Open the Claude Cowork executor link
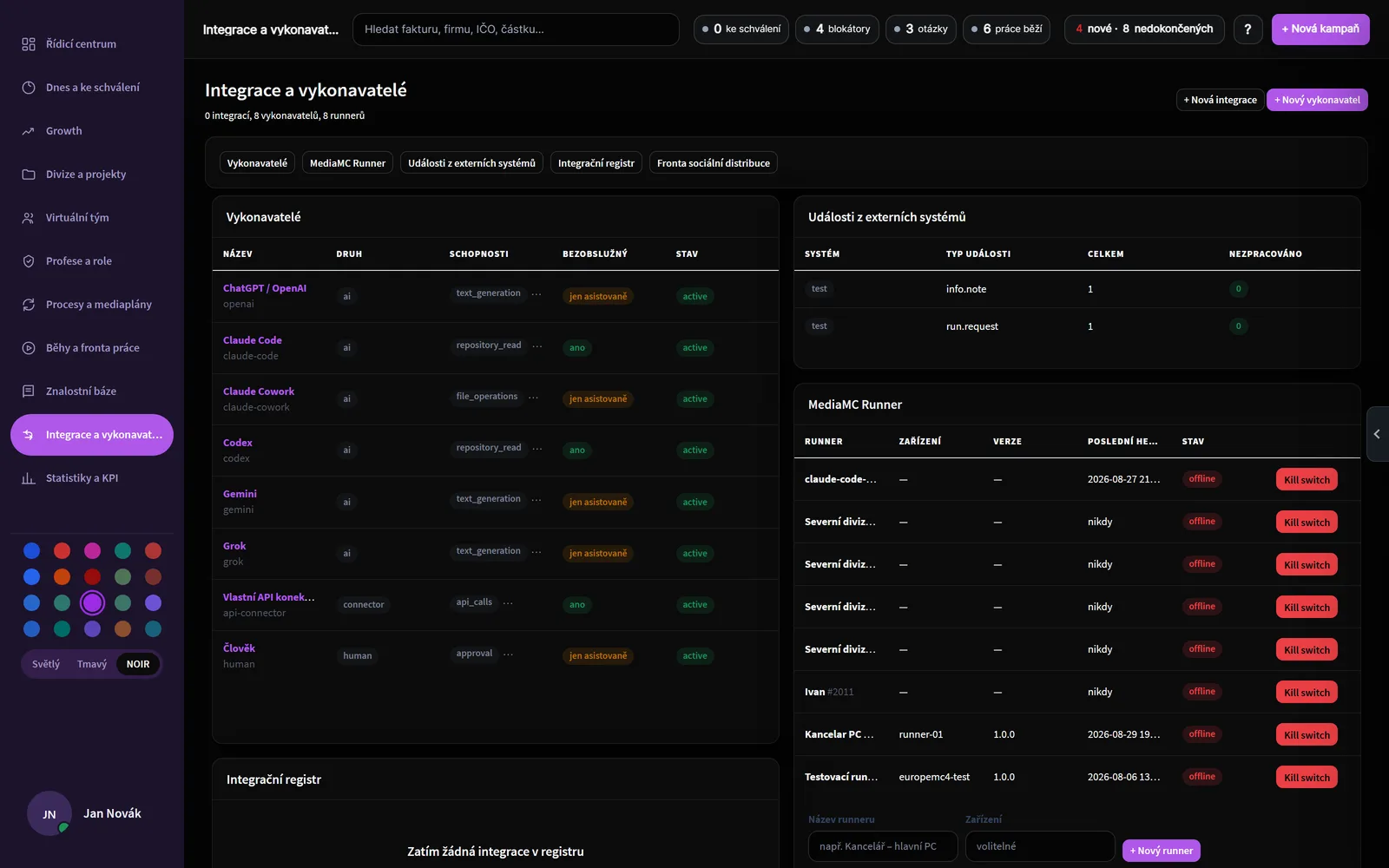The height and width of the screenshot is (868, 1389). point(259,391)
